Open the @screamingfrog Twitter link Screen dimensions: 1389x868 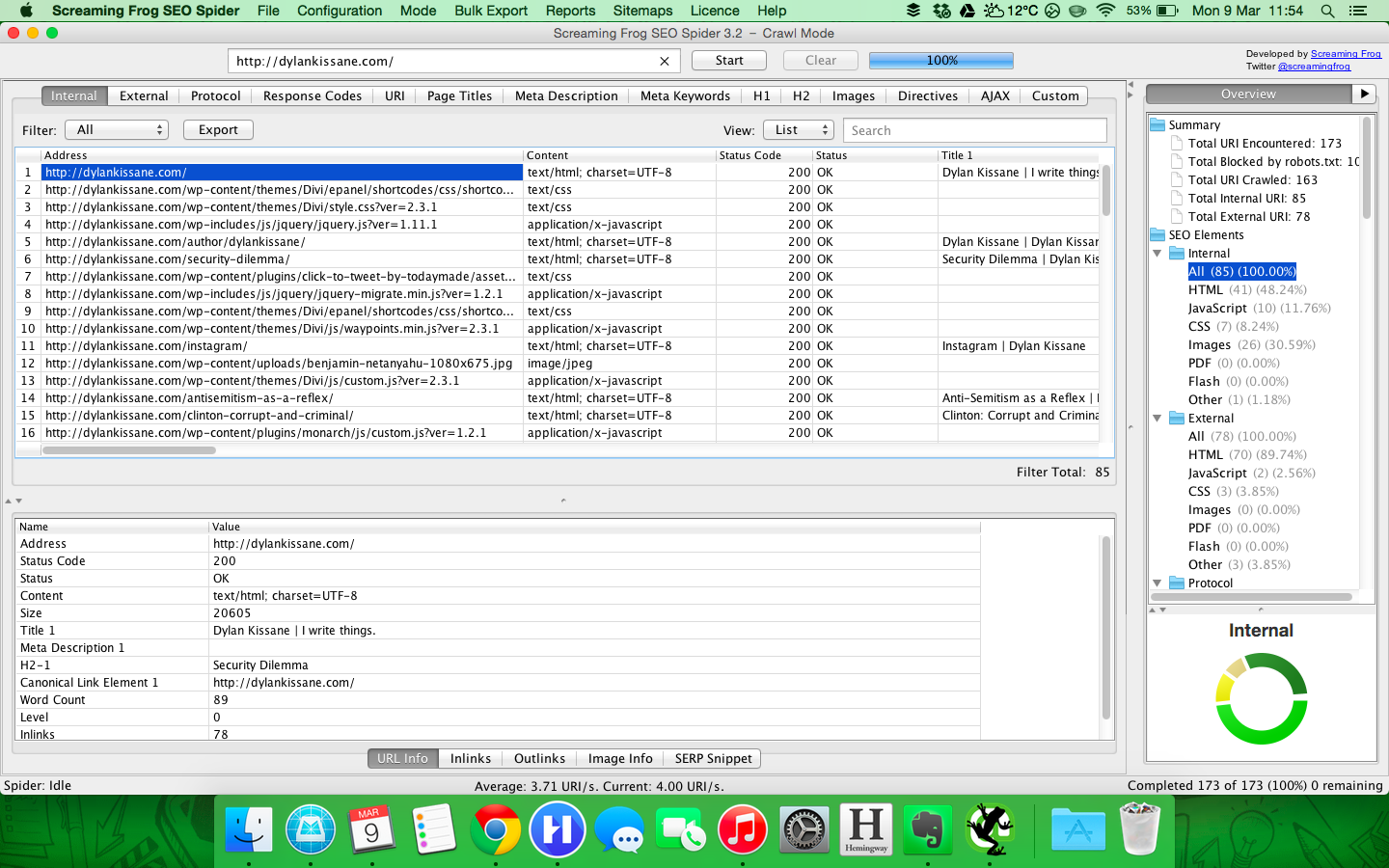[x=1314, y=67]
